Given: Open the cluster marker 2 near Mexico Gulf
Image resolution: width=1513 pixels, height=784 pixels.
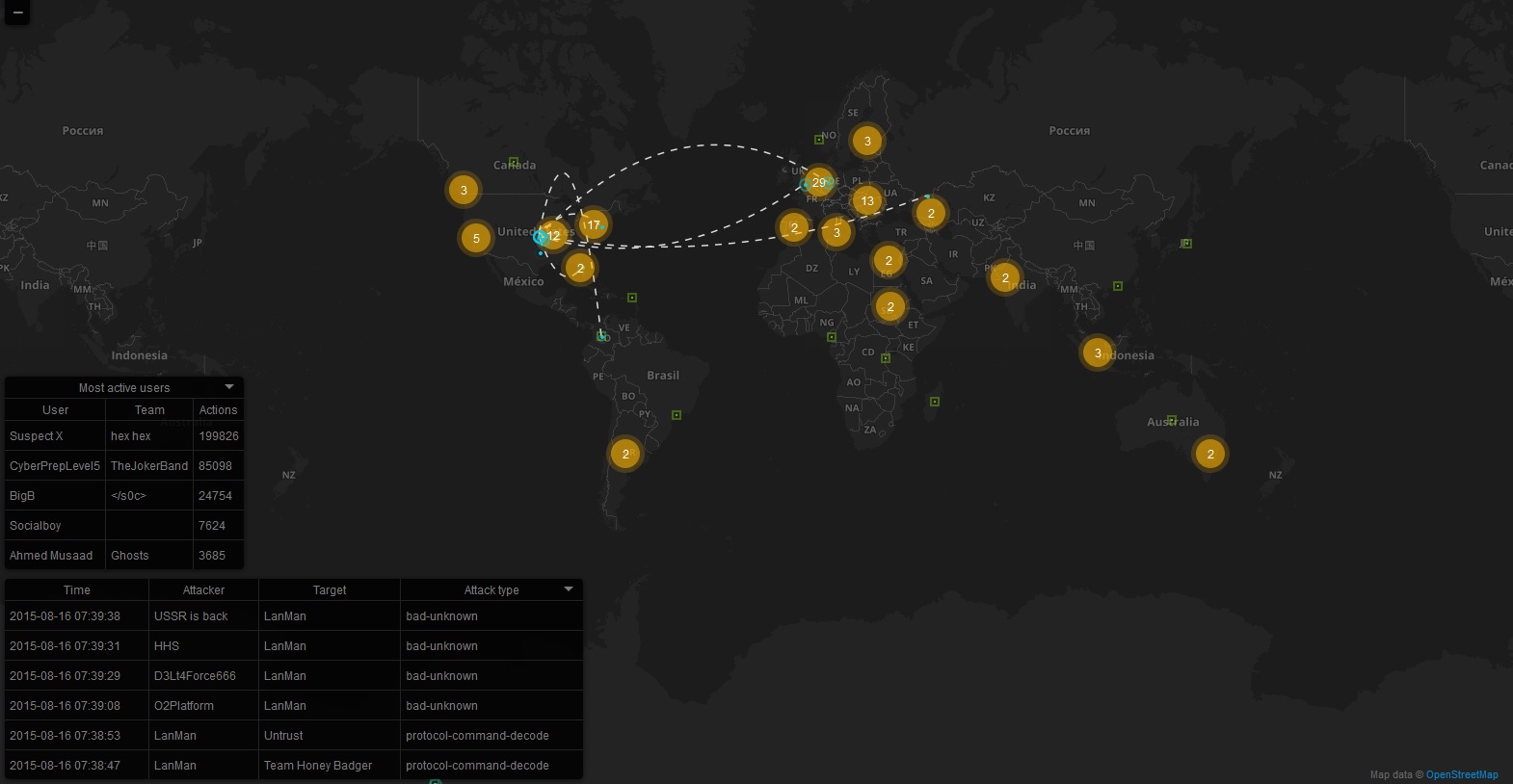Looking at the screenshot, I should click(x=580, y=268).
